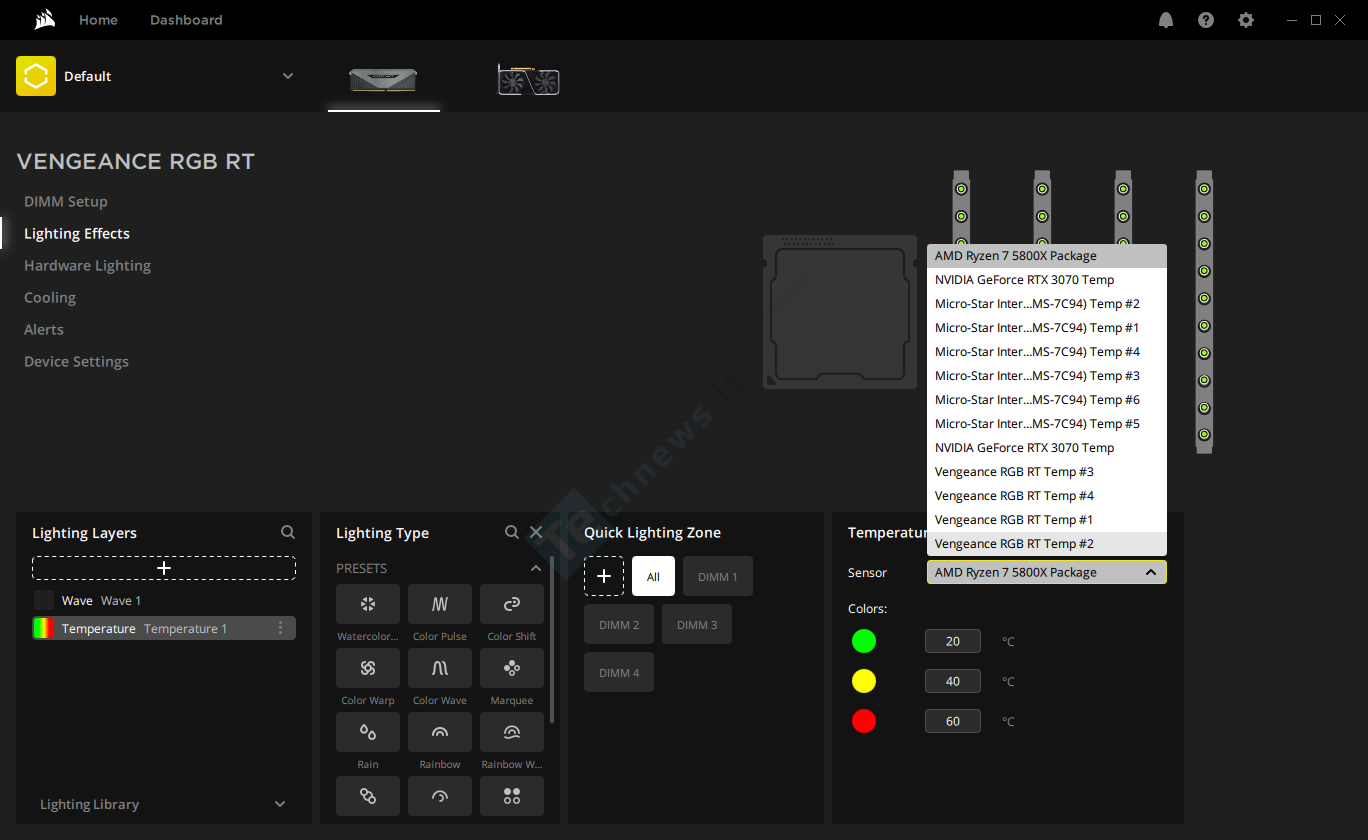Select the DIMM 4 zone
1368x840 pixels.
[x=619, y=672]
